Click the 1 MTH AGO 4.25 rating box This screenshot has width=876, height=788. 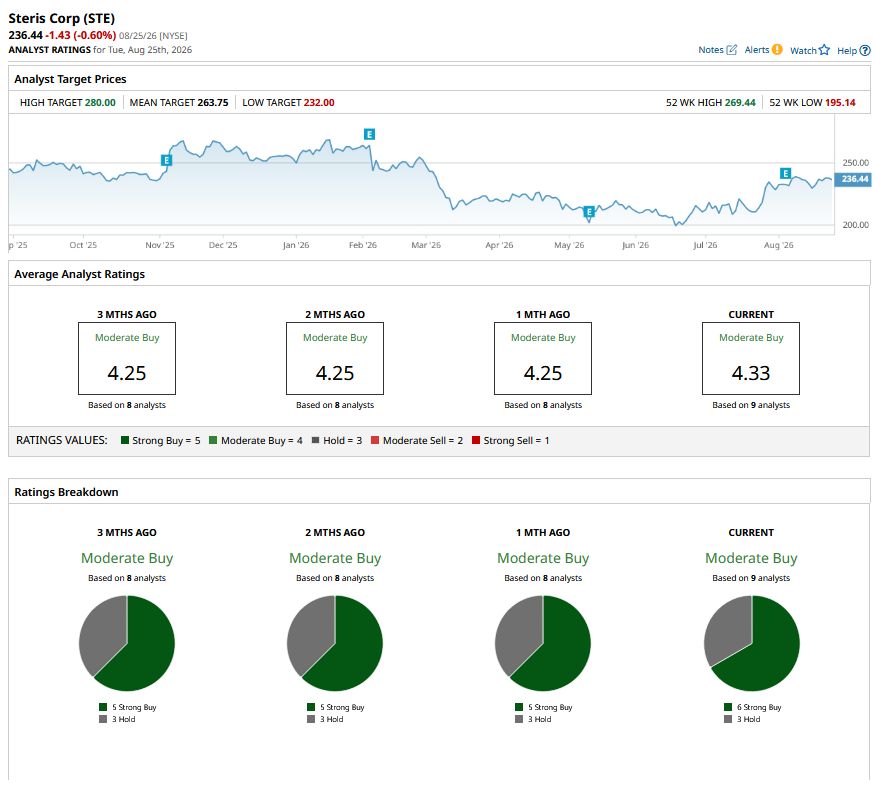[542, 358]
